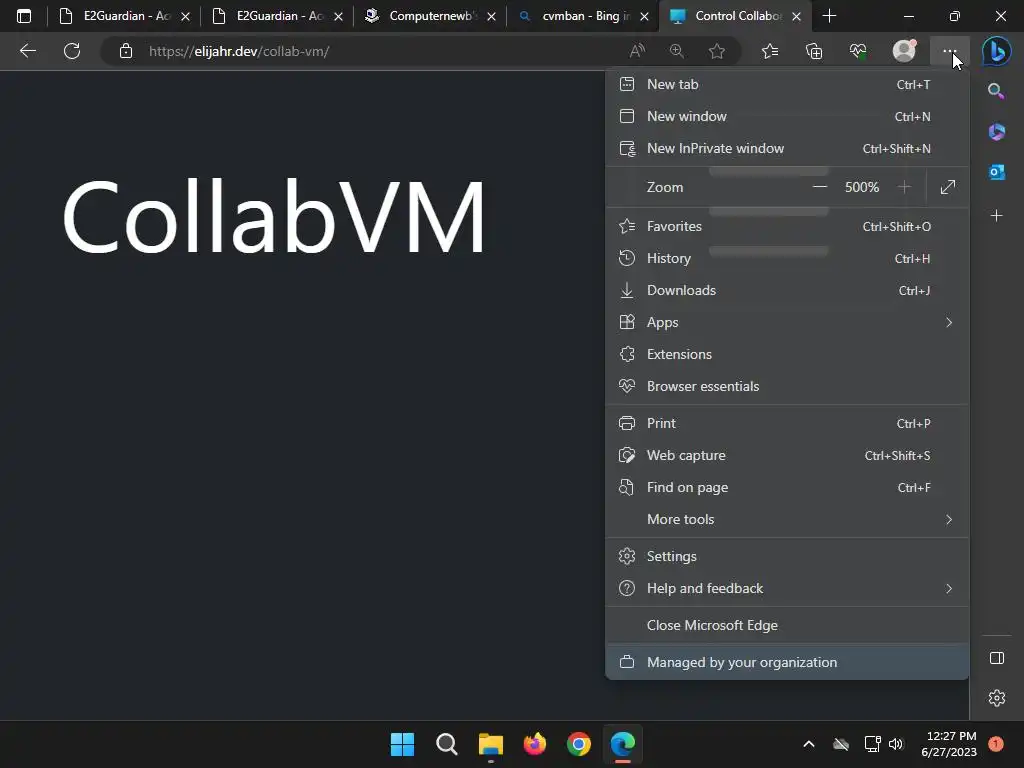Open sidebar settings gear icon
This screenshot has width=1024, height=768.
[x=997, y=698]
